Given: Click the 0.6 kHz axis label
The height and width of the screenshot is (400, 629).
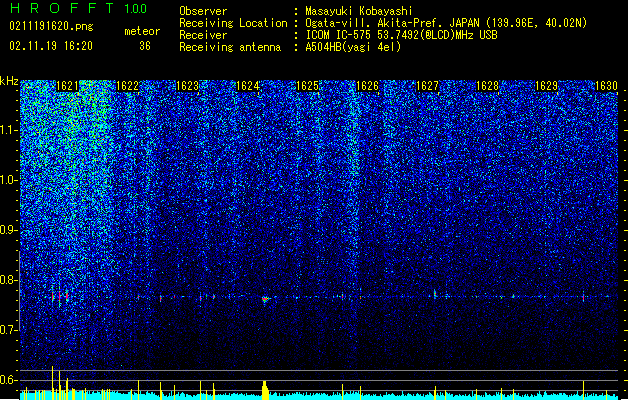Looking at the screenshot, I should tap(8, 380).
